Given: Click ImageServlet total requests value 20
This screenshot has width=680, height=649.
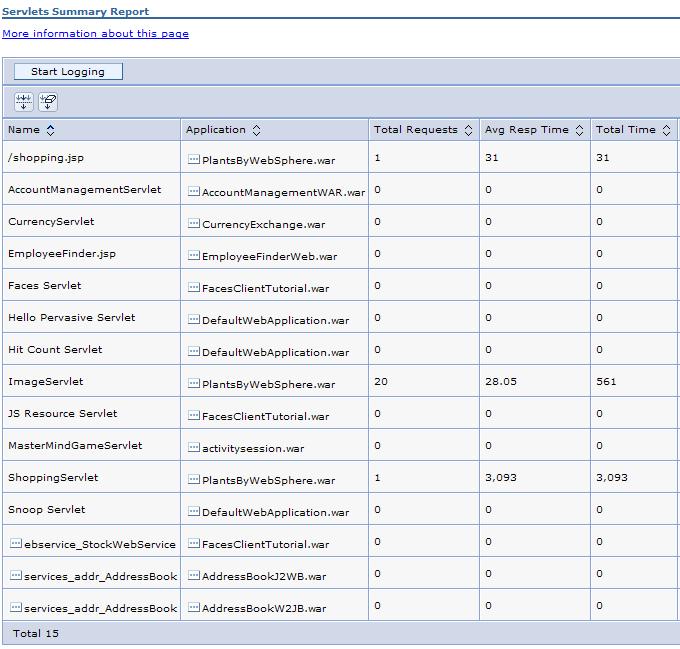Looking at the screenshot, I should click(x=381, y=382).
